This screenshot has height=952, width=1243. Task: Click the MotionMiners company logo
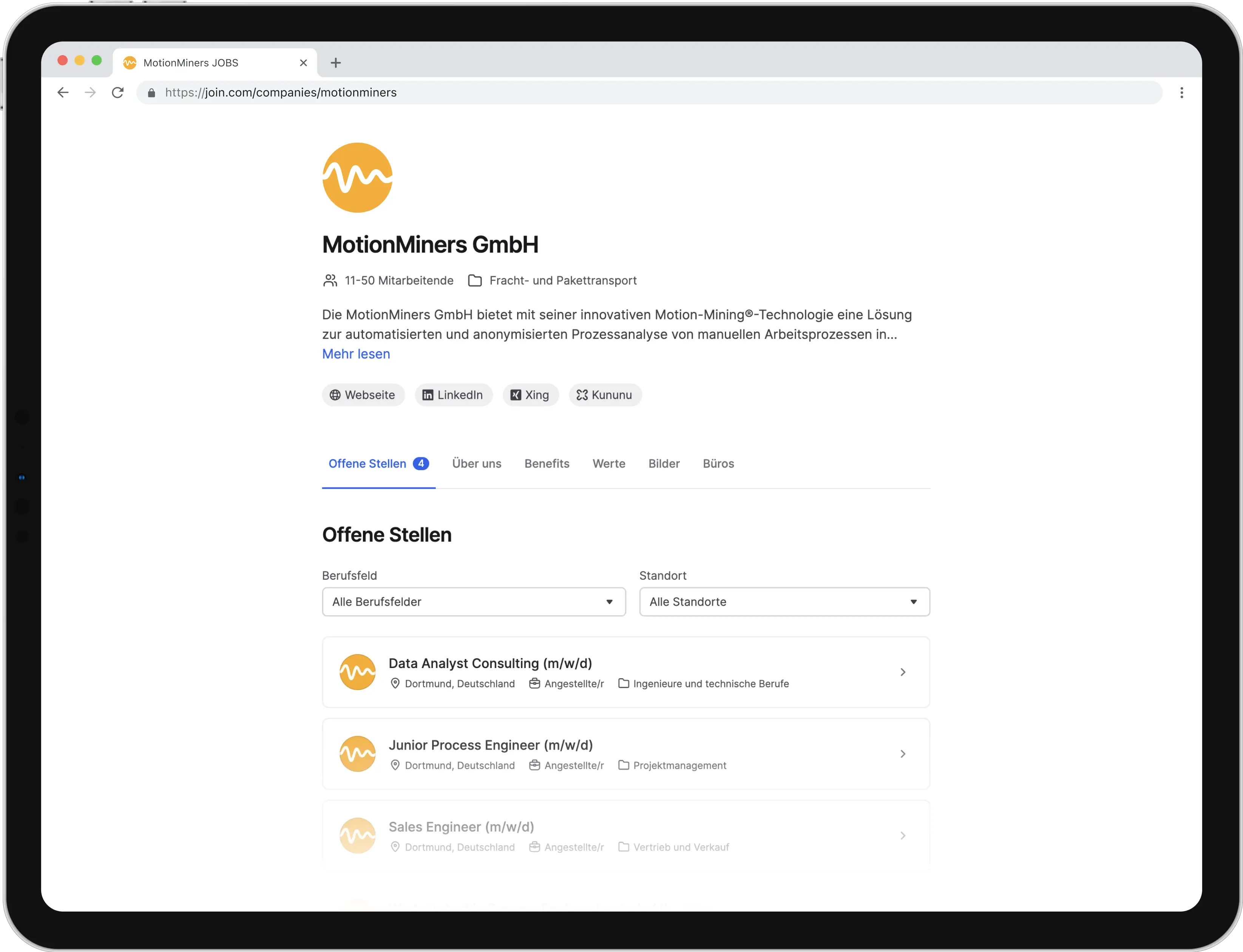click(x=357, y=177)
